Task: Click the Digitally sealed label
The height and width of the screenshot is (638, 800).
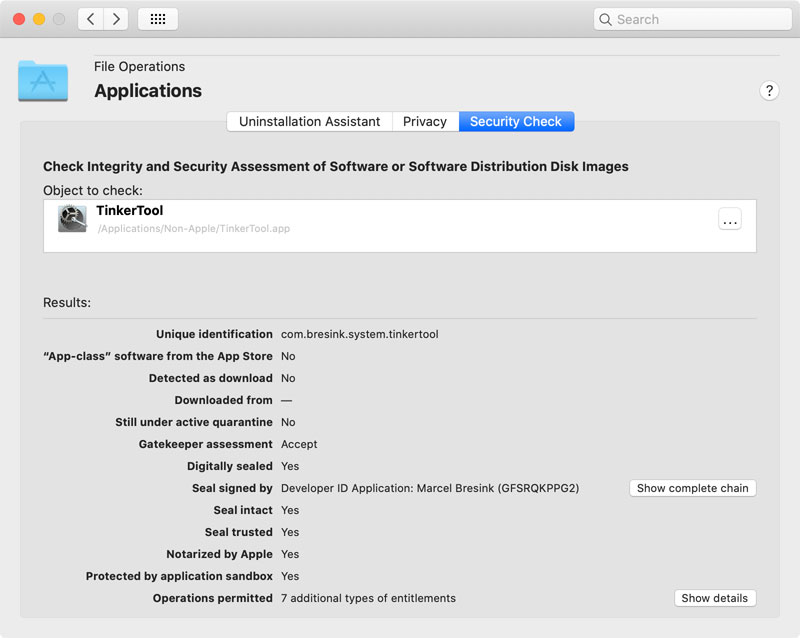Action: tap(230, 466)
